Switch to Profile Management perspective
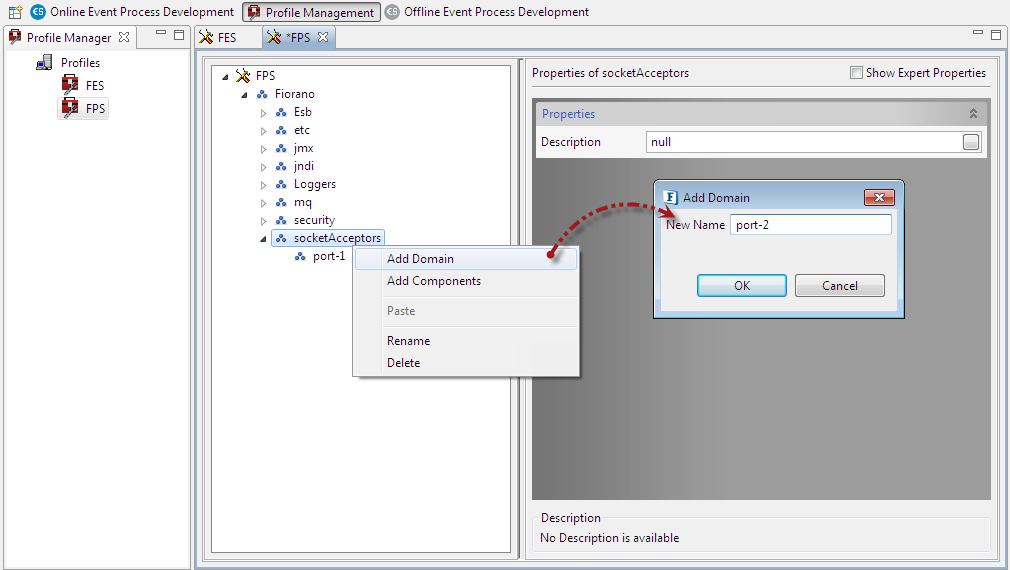The width and height of the screenshot is (1010, 570). pos(312,12)
